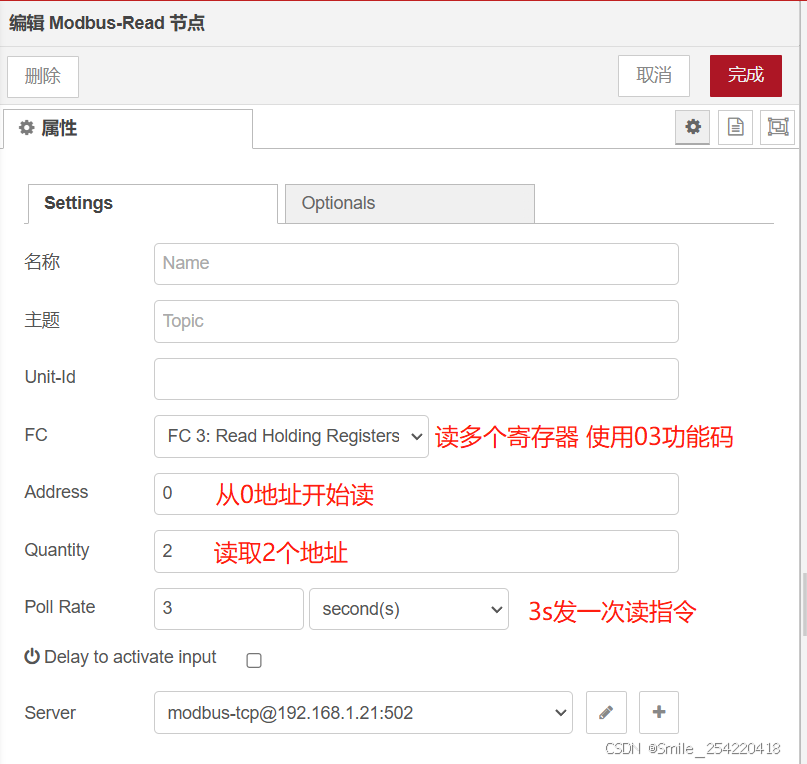Viewport: 807px width, 764px height.
Task: Toggle Delay to activate input checkbox
Action: tap(254, 660)
